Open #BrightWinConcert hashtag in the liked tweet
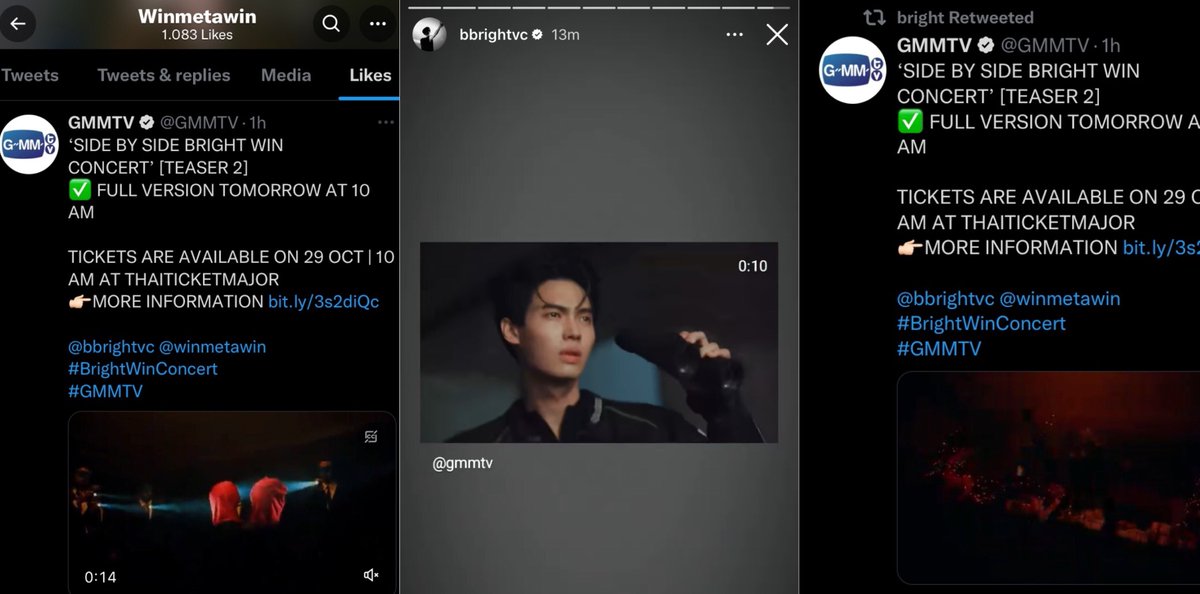This screenshot has height=594, width=1200. (142, 369)
